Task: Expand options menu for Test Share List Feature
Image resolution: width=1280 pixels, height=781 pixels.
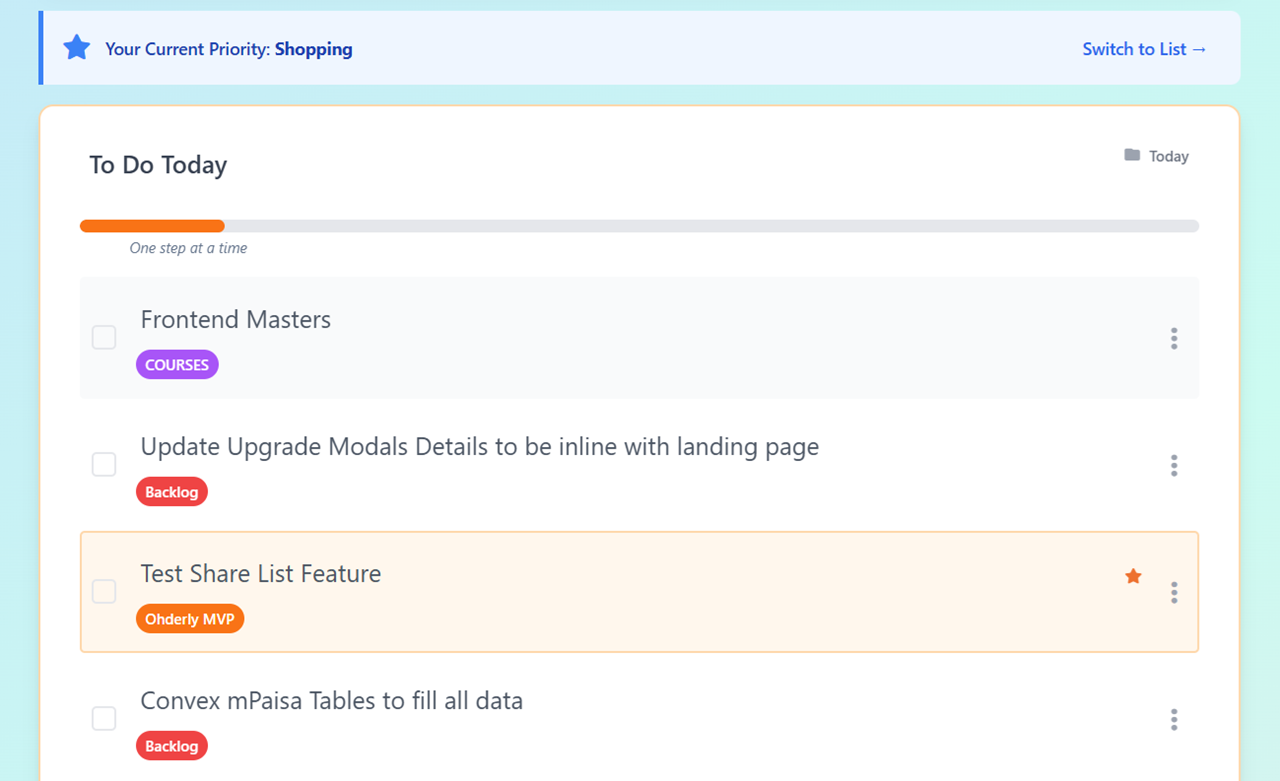Action: [x=1174, y=593]
